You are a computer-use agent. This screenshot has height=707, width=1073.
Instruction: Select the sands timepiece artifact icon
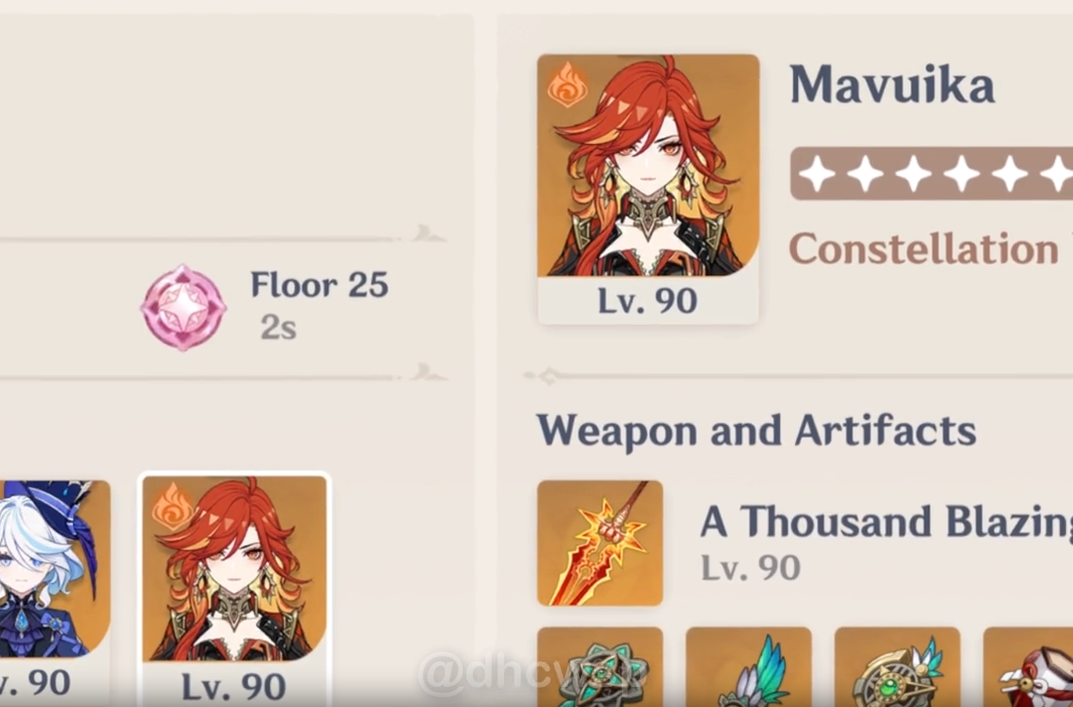(x=897, y=667)
